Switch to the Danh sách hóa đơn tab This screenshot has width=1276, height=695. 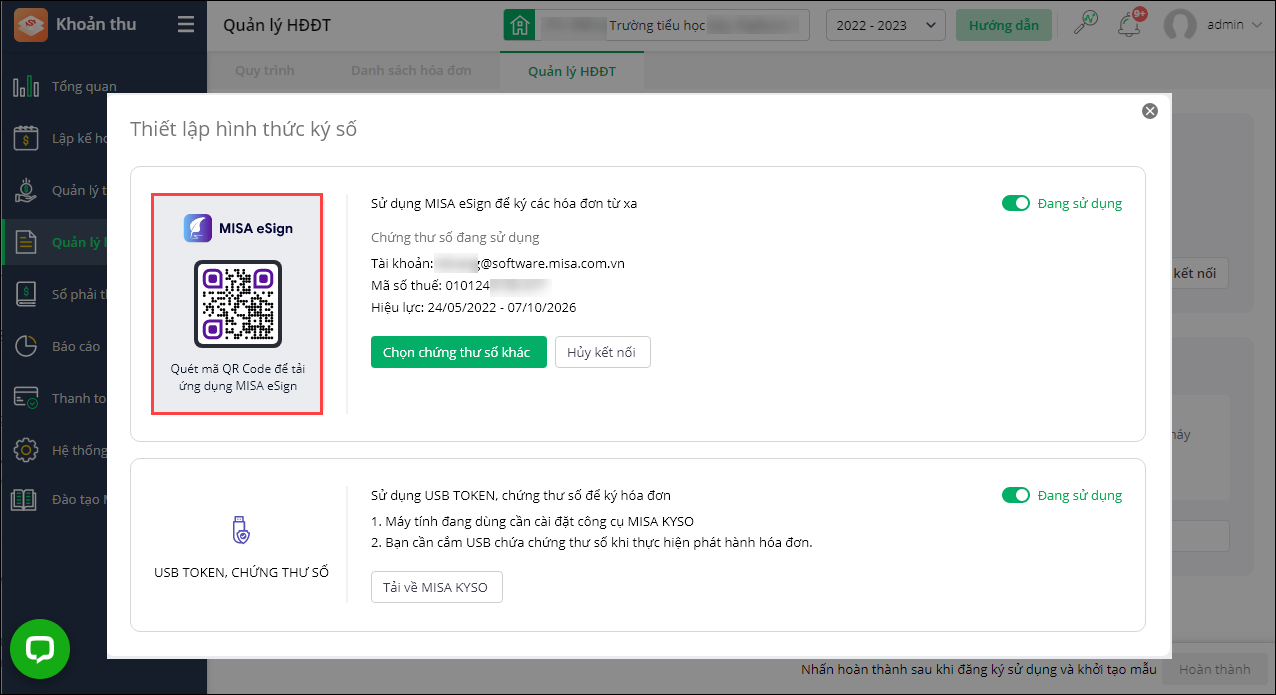(x=411, y=71)
